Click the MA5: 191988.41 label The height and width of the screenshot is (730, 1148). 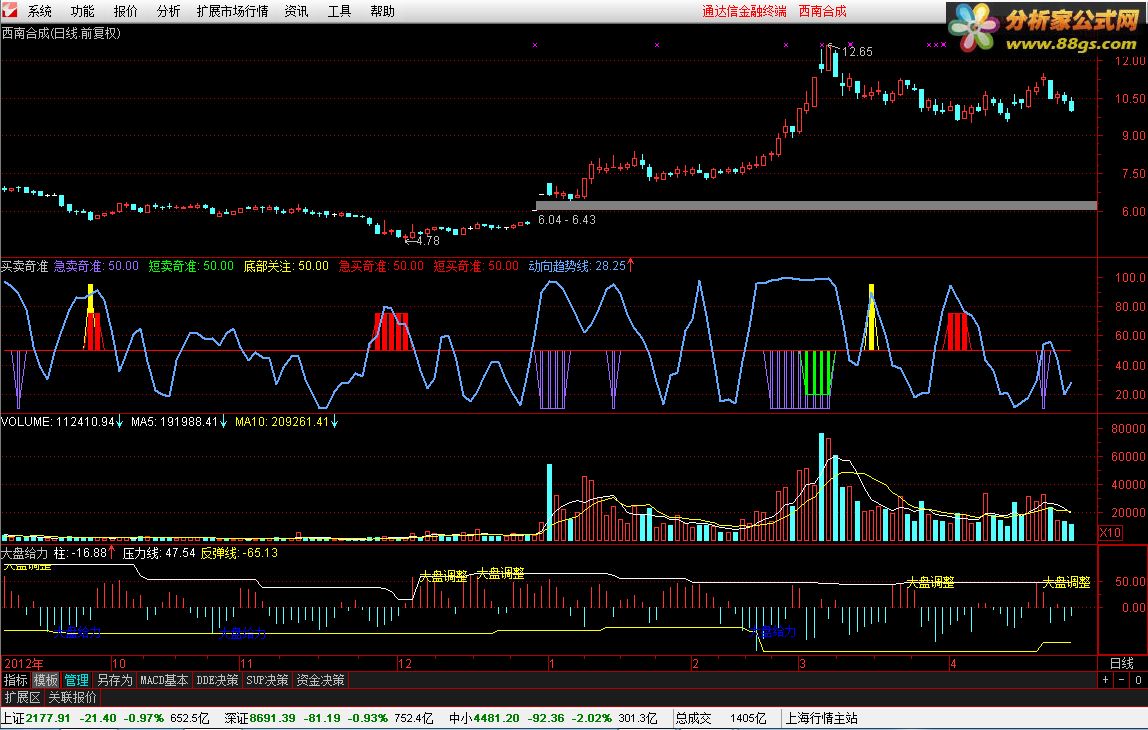[179, 422]
